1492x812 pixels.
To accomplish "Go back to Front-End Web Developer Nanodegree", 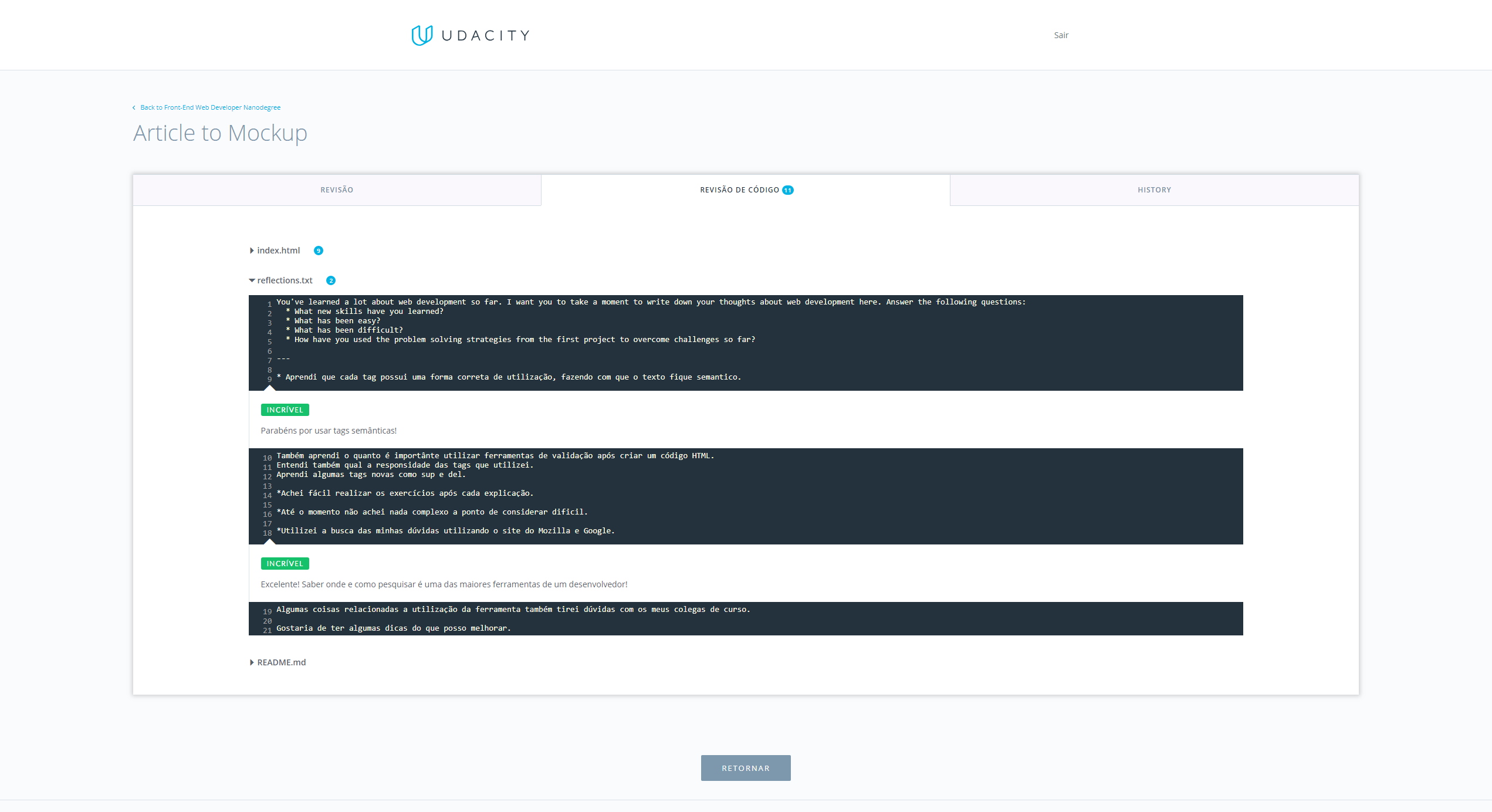I will tap(210, 108).
